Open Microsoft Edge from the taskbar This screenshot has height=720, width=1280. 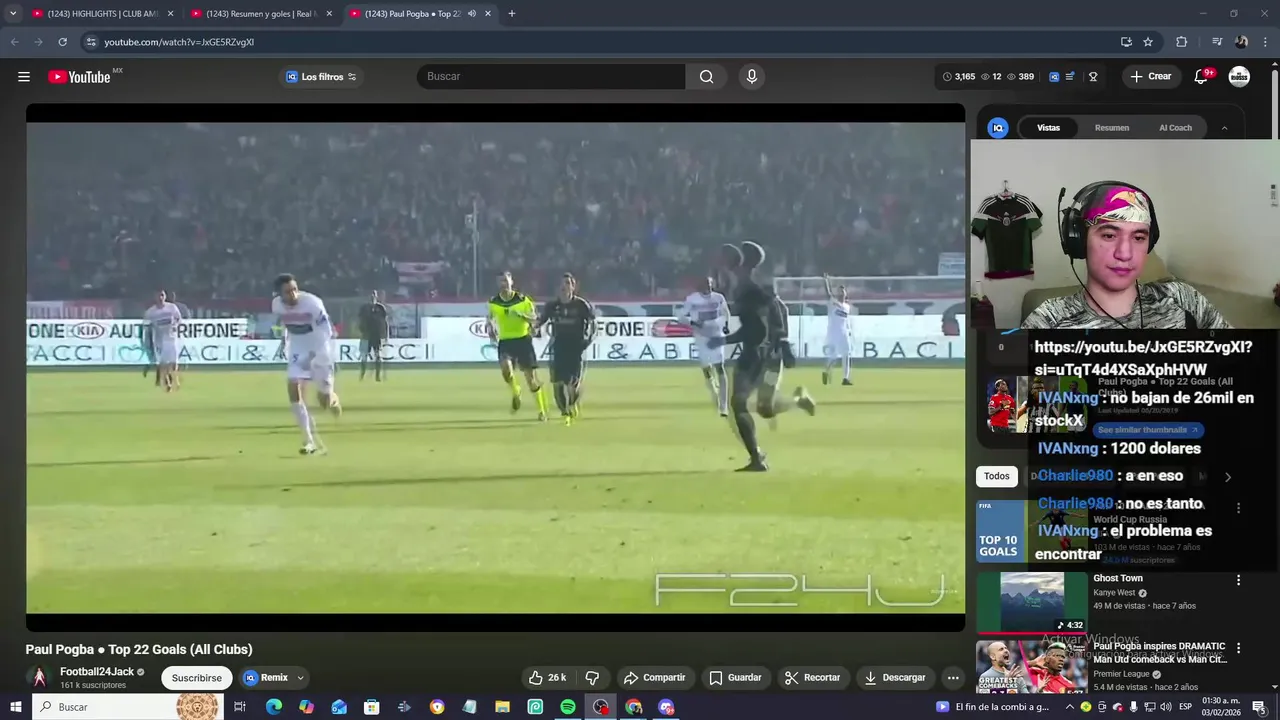[274, 707]
